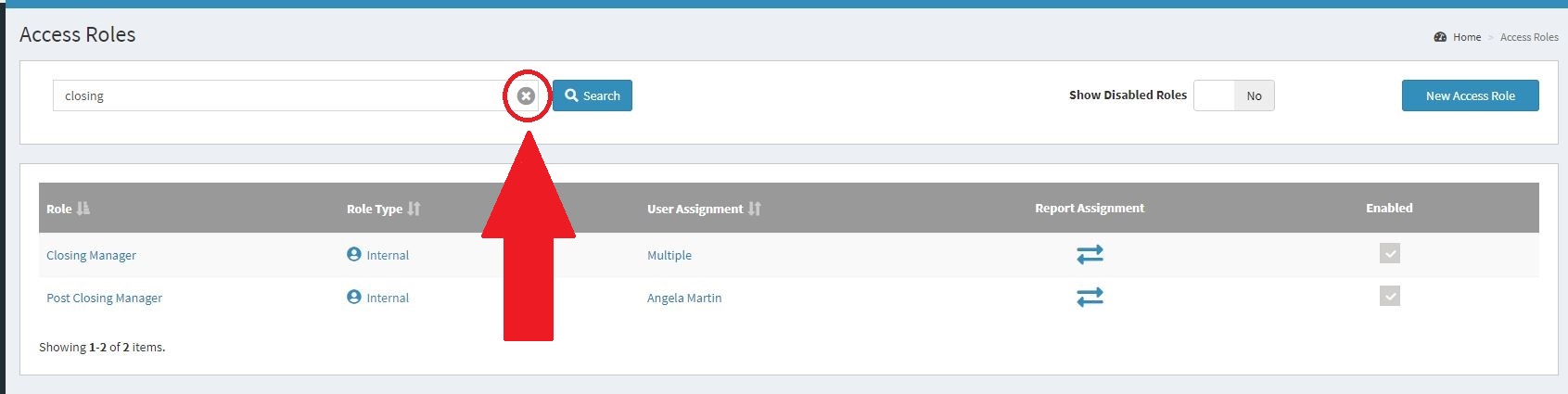Open the Post Closing Manager role
This screenshot has height=394, width=1568.
pos(104,298)
